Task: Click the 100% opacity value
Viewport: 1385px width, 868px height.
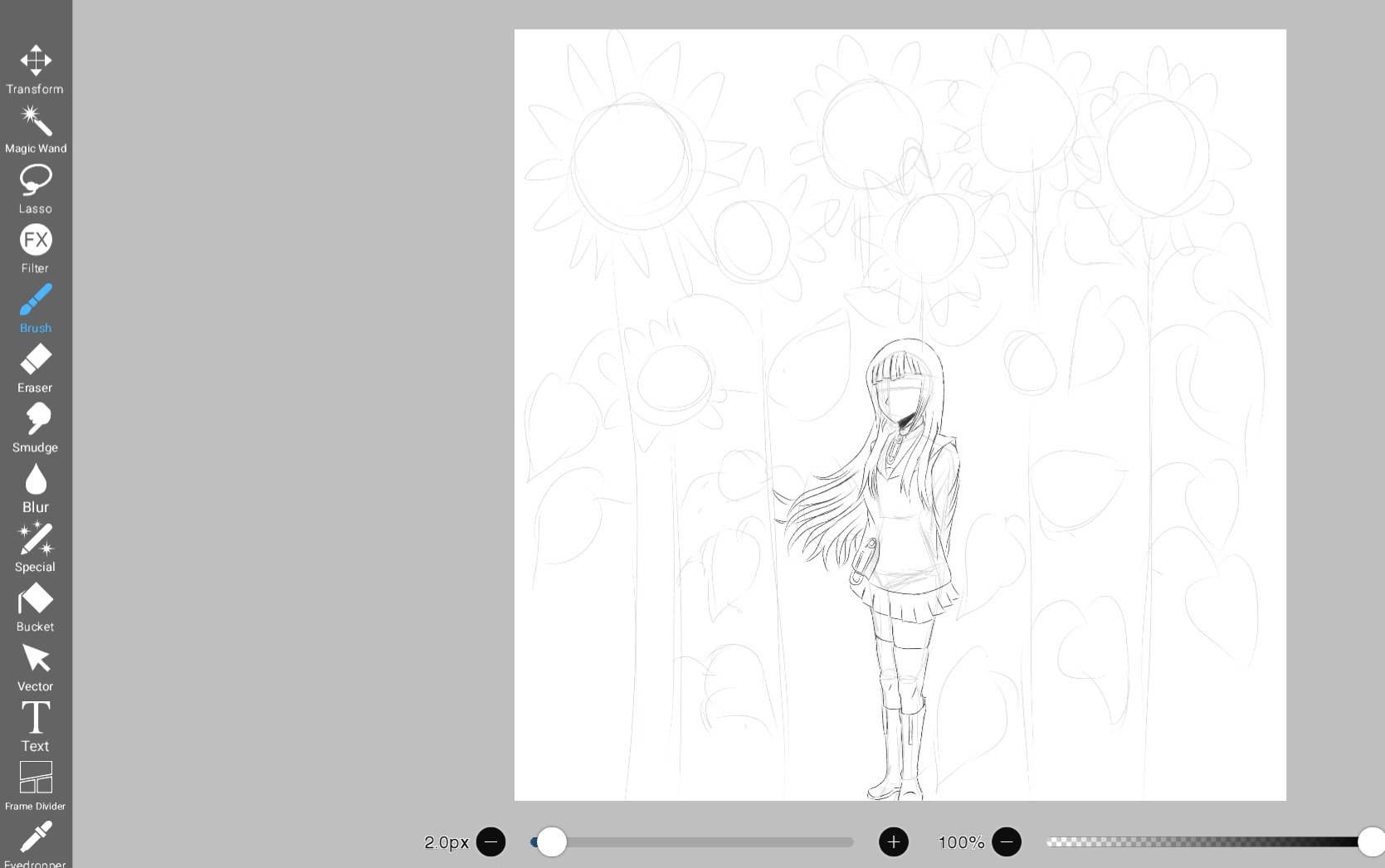Action: pyautogui.click(x=961, y=842)
